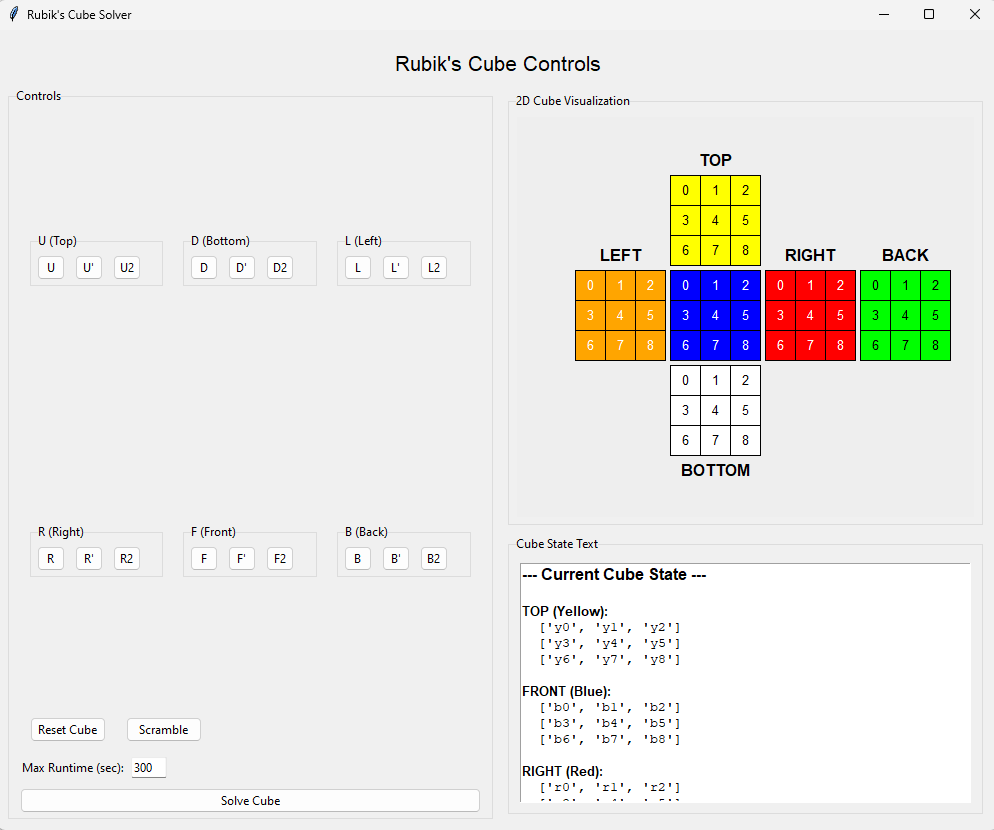Viewport: 994px width, 830px height.
Task: Click blue front face center tile 4
Action: click(x=715, y=315)
